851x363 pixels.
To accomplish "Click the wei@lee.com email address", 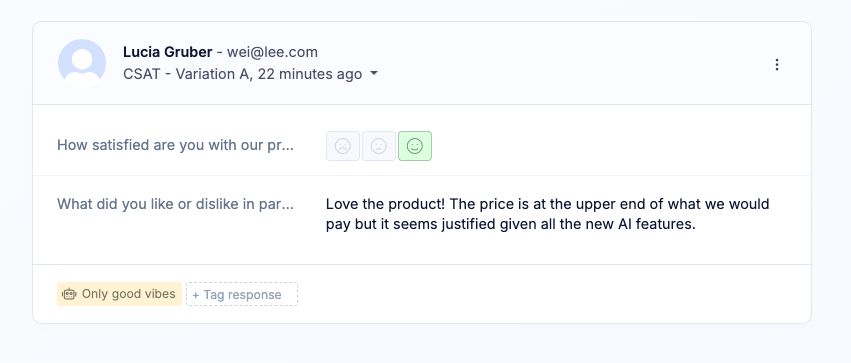I will [x=272, y=52].
